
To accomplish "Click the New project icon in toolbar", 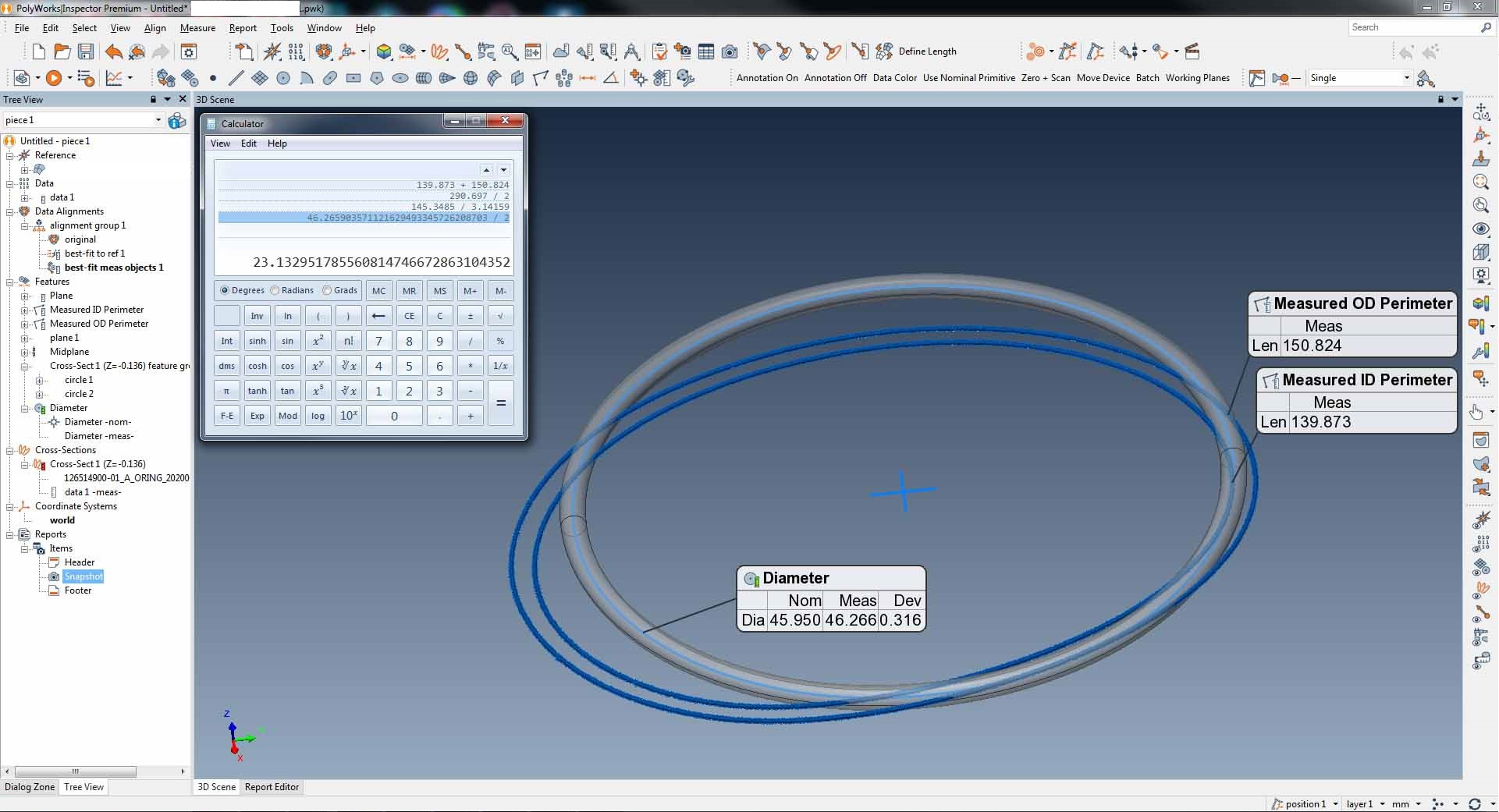I will coord(38,51).
